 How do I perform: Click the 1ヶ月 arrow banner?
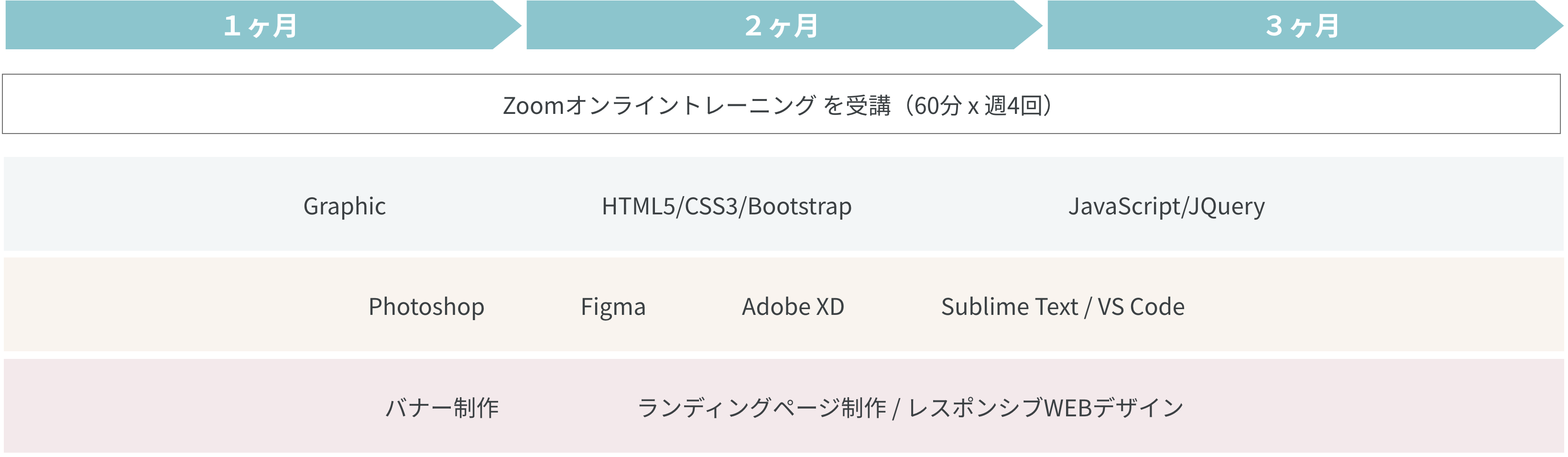[x=261, y=25]
